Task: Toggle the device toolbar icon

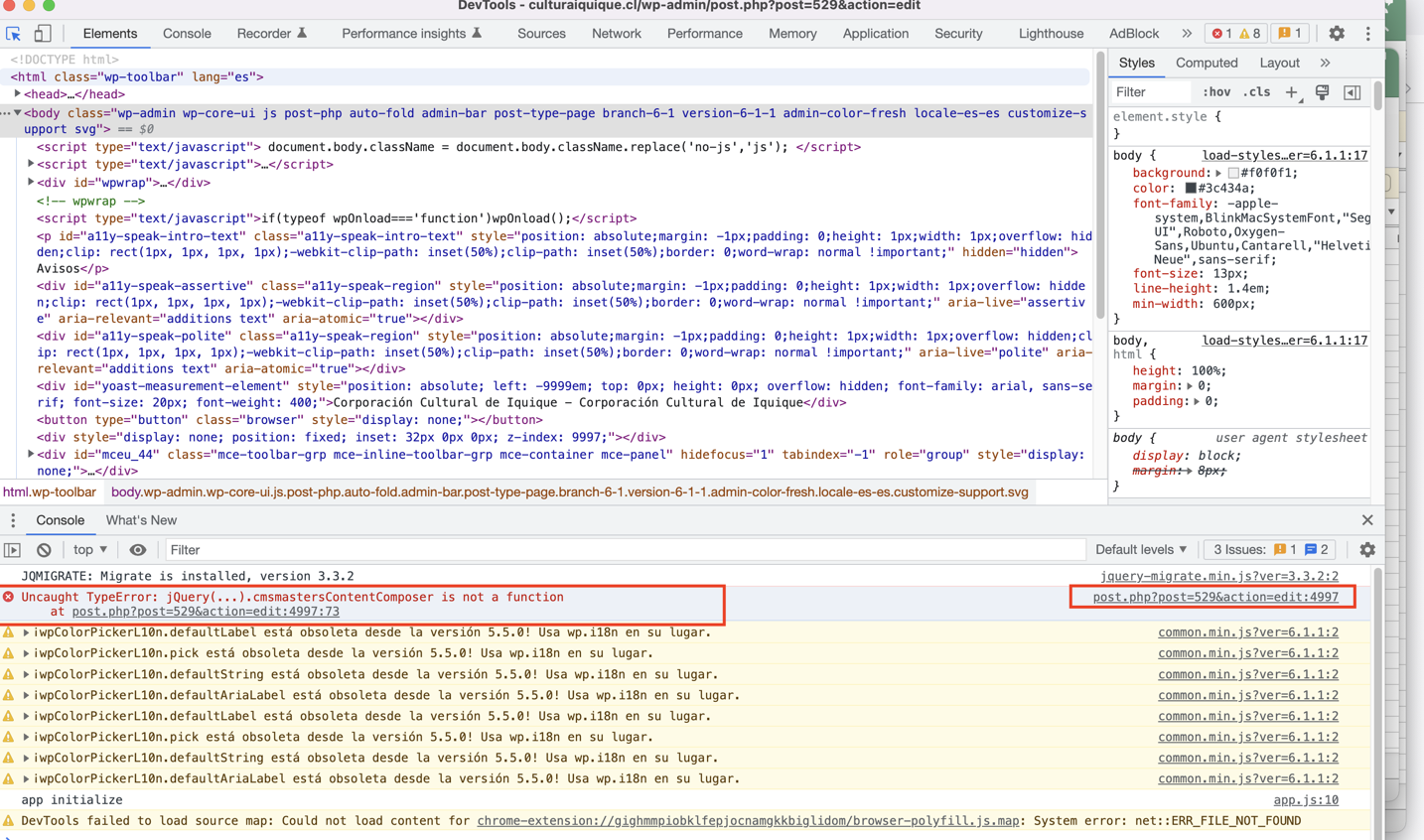Action: pos(42,34)
